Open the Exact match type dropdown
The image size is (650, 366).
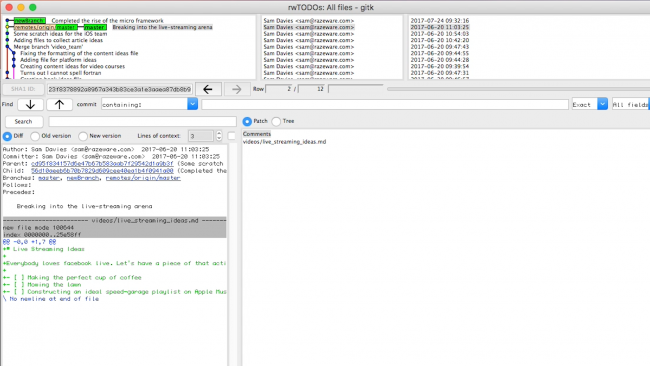(602, 104)
